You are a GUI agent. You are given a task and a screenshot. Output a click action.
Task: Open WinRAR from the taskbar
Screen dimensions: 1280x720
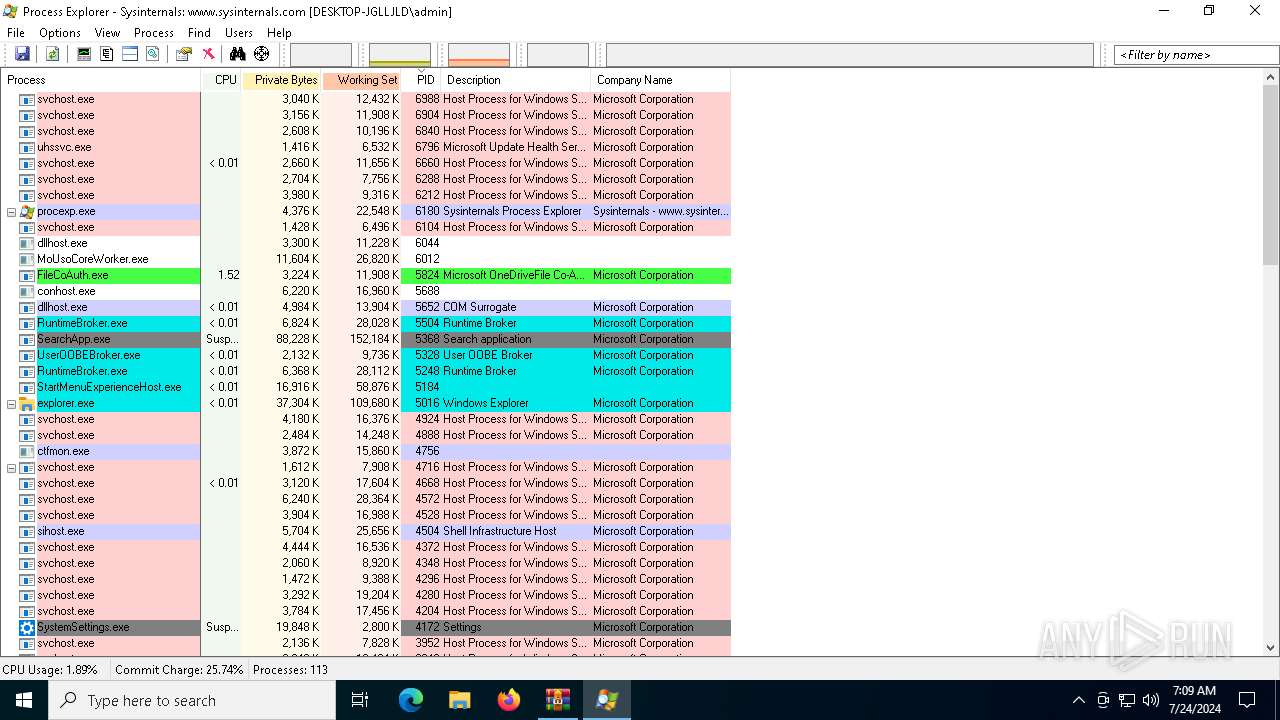(558, 700)
